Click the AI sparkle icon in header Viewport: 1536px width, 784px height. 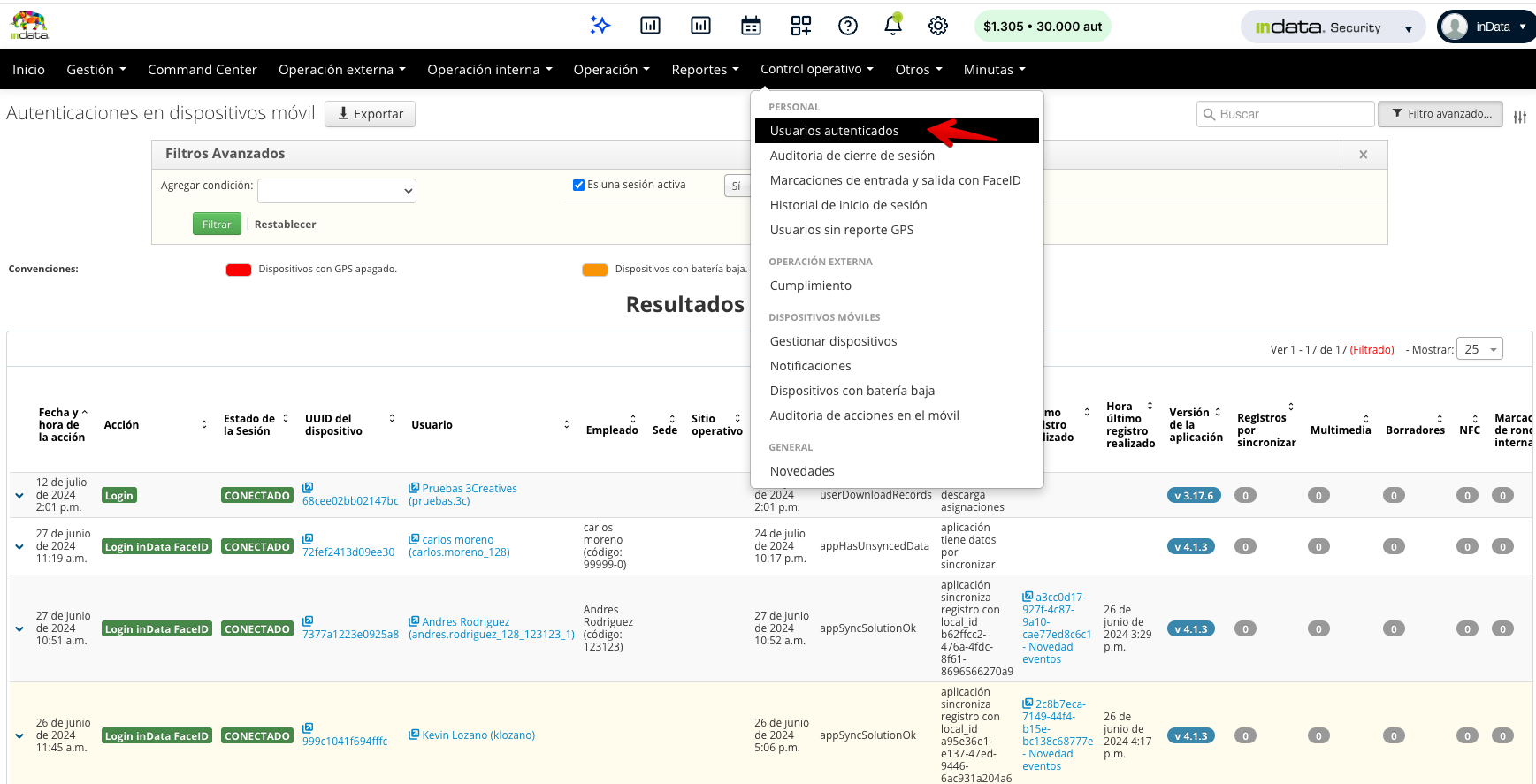pos(600,26)
